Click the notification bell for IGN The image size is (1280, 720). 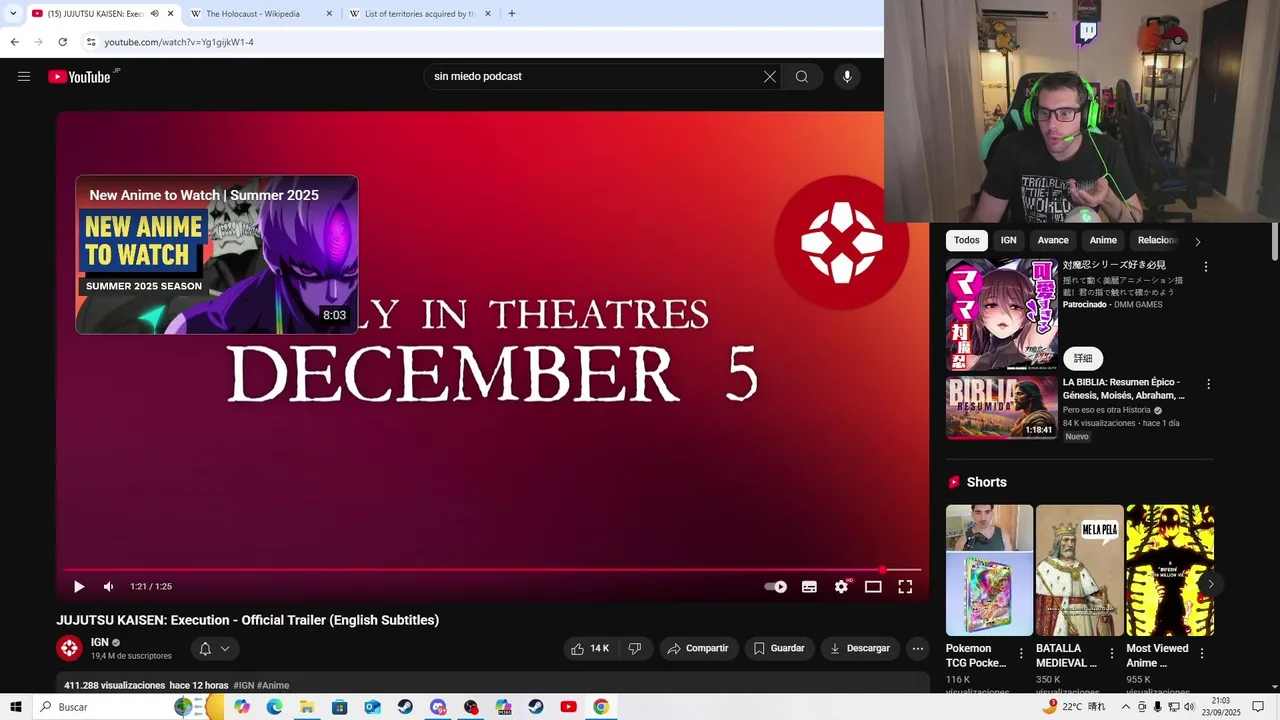point(205,649)
